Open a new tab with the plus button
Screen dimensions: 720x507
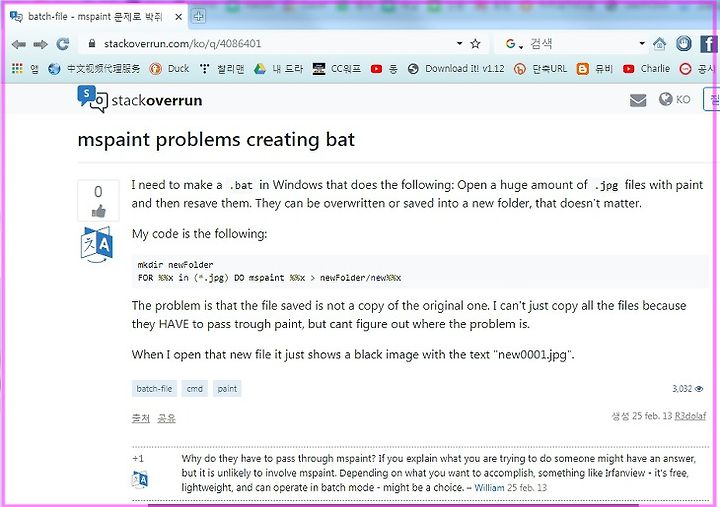(x=198, y=17)
